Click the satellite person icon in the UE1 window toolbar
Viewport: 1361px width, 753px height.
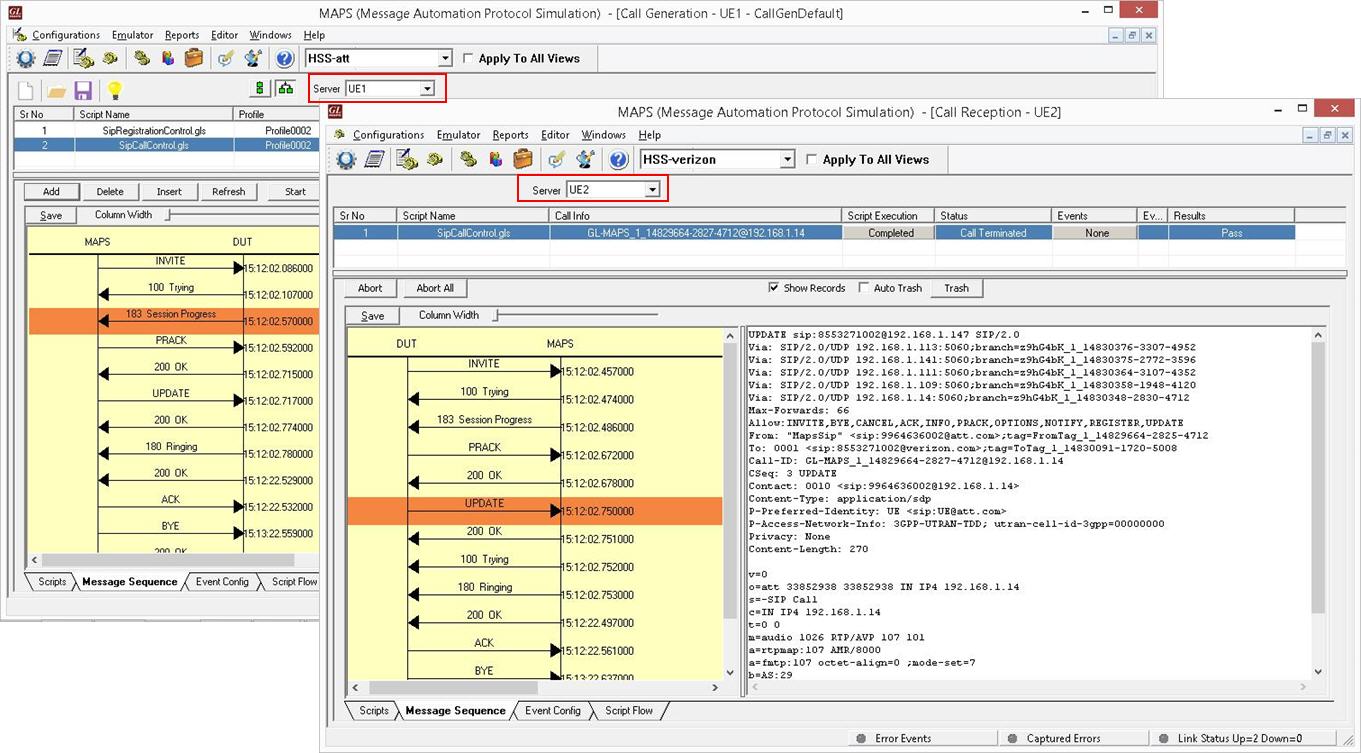253,59
